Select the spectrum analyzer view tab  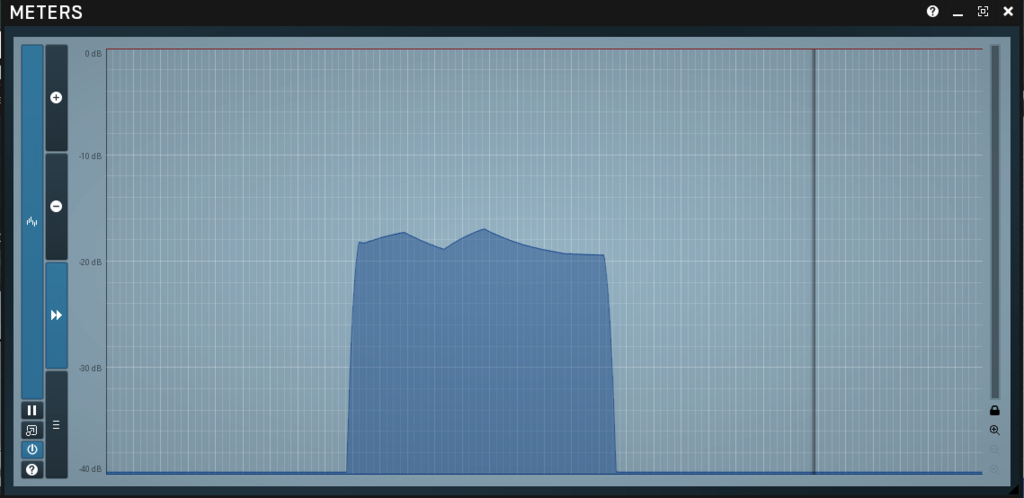tap(32, 221)
